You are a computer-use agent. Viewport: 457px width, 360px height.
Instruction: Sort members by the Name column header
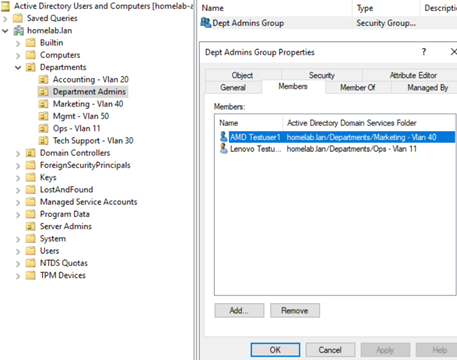[249, 123]
